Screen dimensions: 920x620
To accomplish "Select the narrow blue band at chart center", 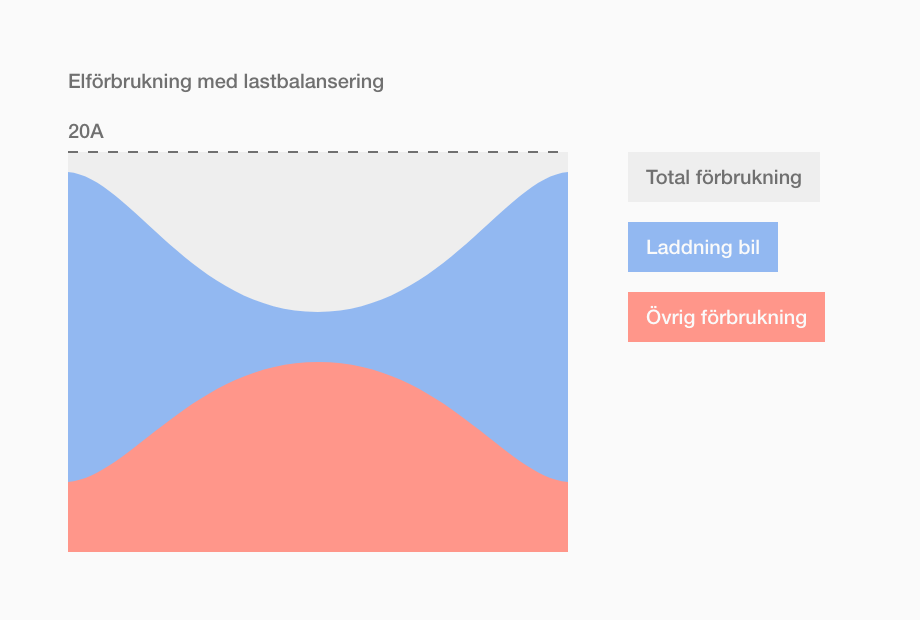I will tap(317, 337).
